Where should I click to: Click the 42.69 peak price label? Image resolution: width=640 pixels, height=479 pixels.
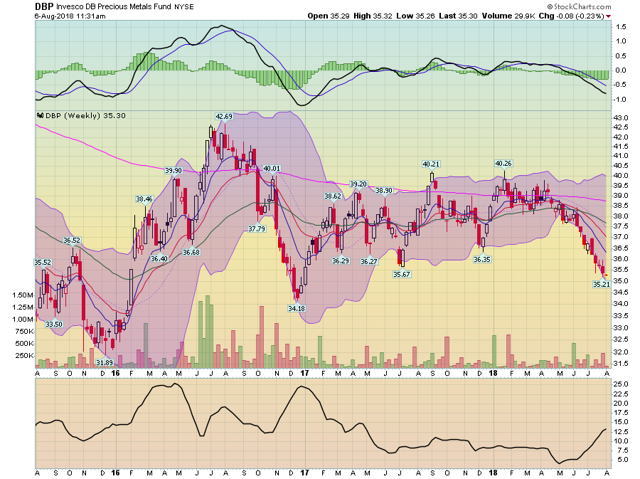tap(224, 117)
